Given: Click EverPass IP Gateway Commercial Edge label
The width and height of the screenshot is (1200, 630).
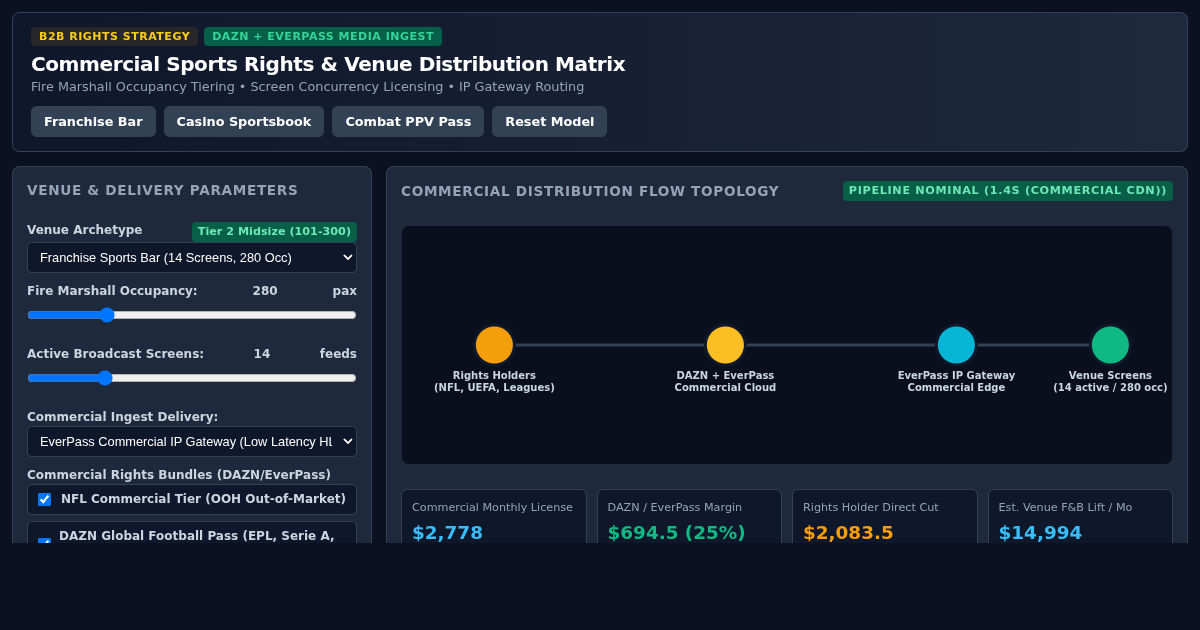Looking at the screenshot, I should click(956, 381).
